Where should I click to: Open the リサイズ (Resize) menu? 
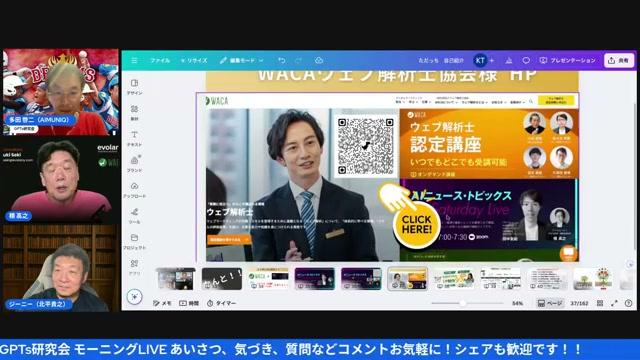(194, 60)
